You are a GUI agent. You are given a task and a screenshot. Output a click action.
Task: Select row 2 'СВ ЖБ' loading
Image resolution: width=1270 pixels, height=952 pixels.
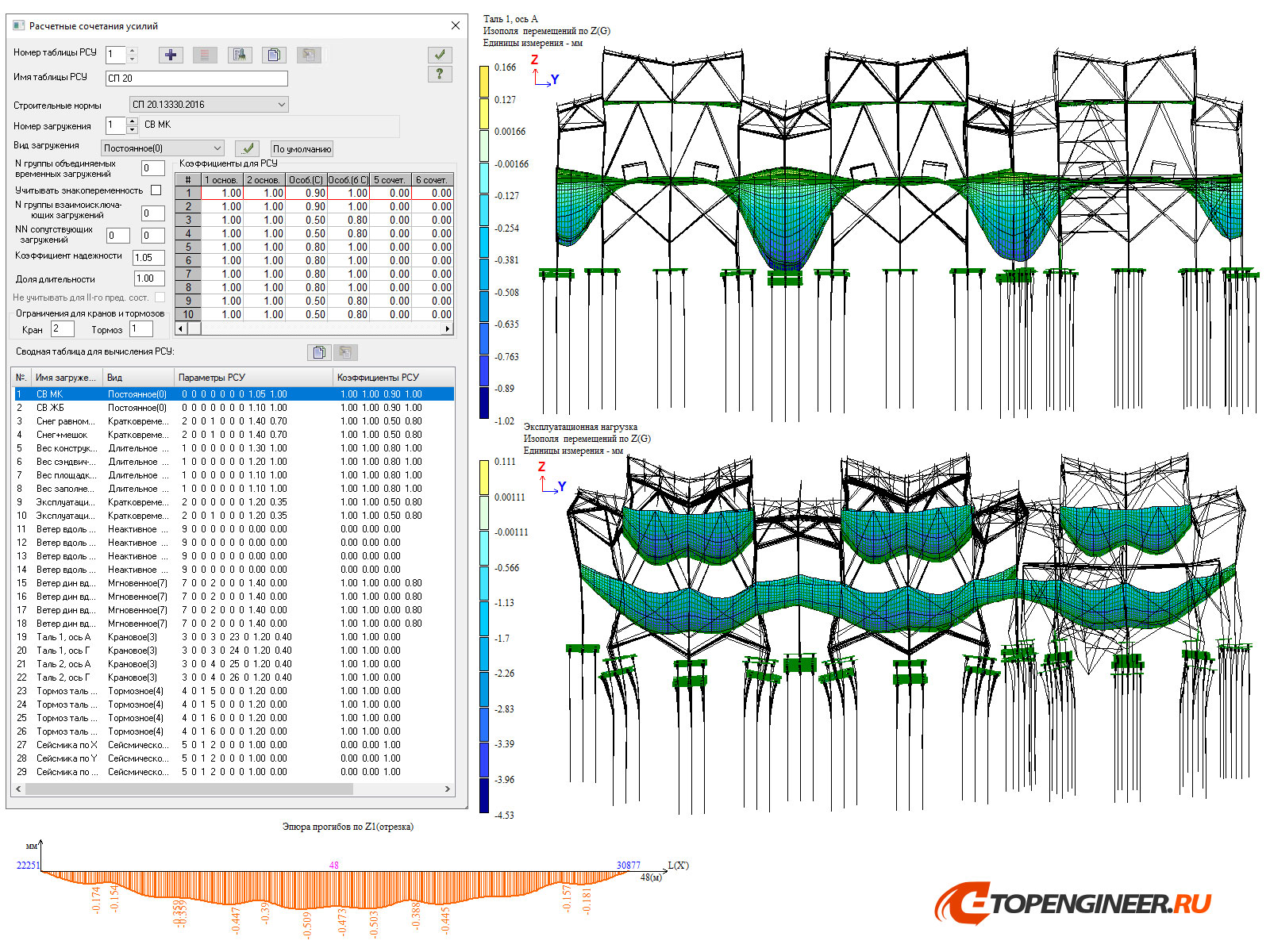pos(233,408)
